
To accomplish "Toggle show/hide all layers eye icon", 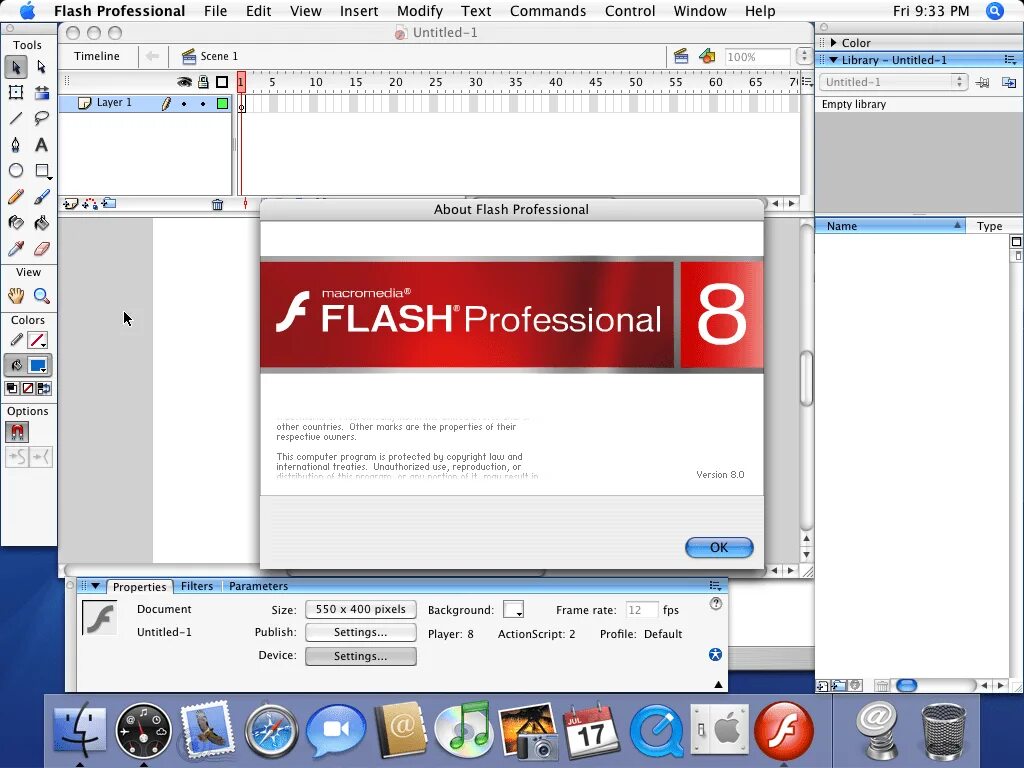I will (x=184, y=82).
